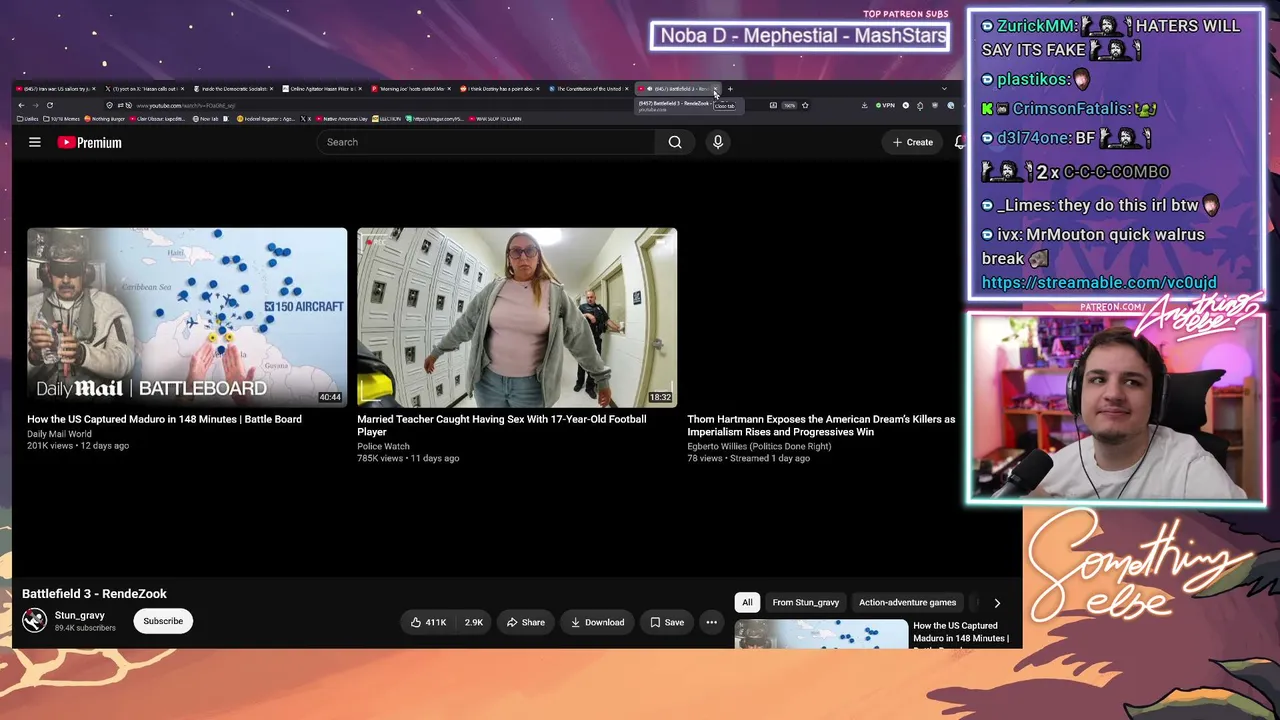1280x720 pixels.
Task: Click the browser address bar URL
Action: [x=186, y=105]
